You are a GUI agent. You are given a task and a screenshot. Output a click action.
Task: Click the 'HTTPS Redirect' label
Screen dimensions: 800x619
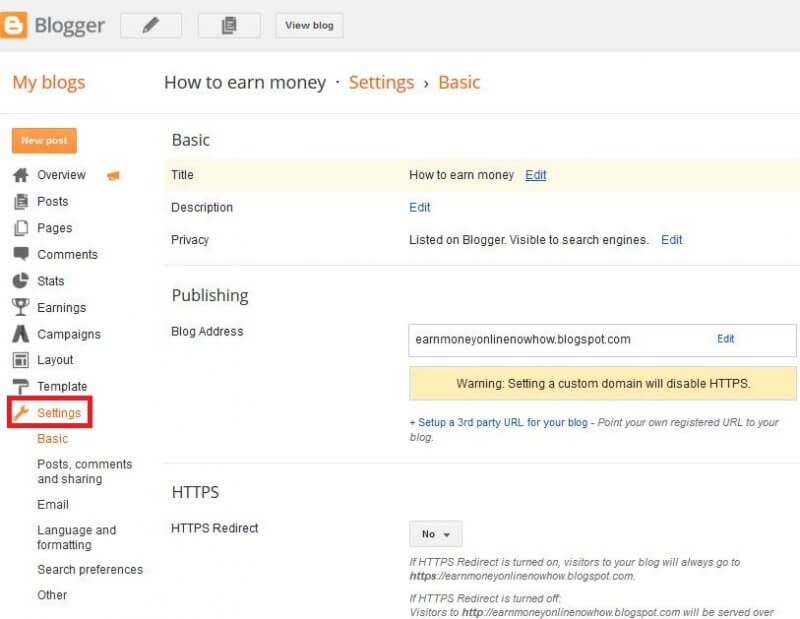coord(214,528)
